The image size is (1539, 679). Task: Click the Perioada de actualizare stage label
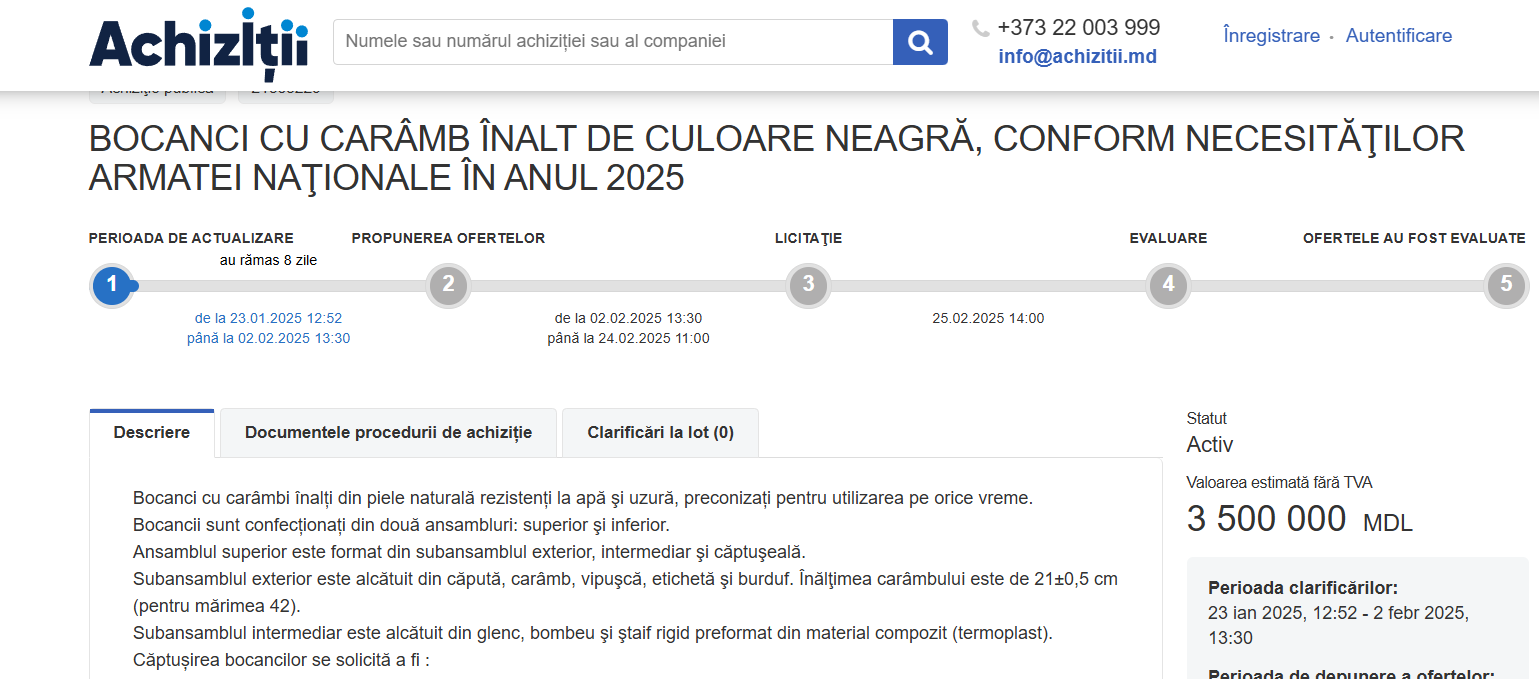[x=191, y=238]
